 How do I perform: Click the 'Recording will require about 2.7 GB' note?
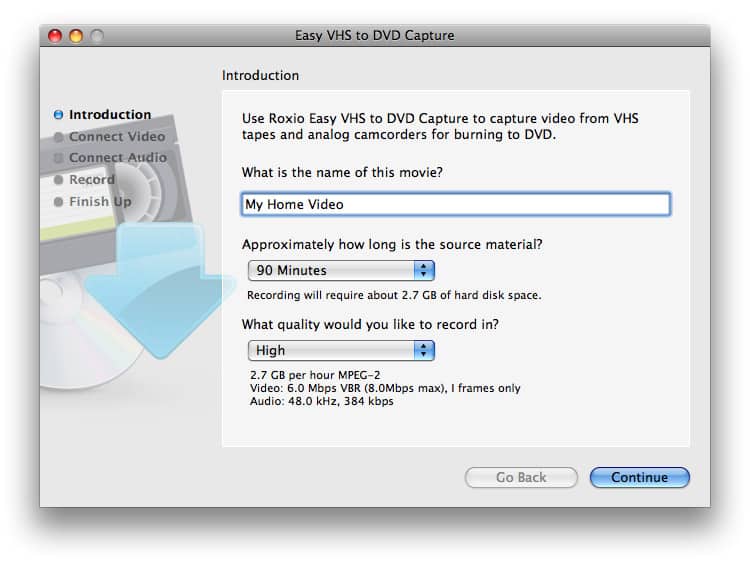pos(394,295)
